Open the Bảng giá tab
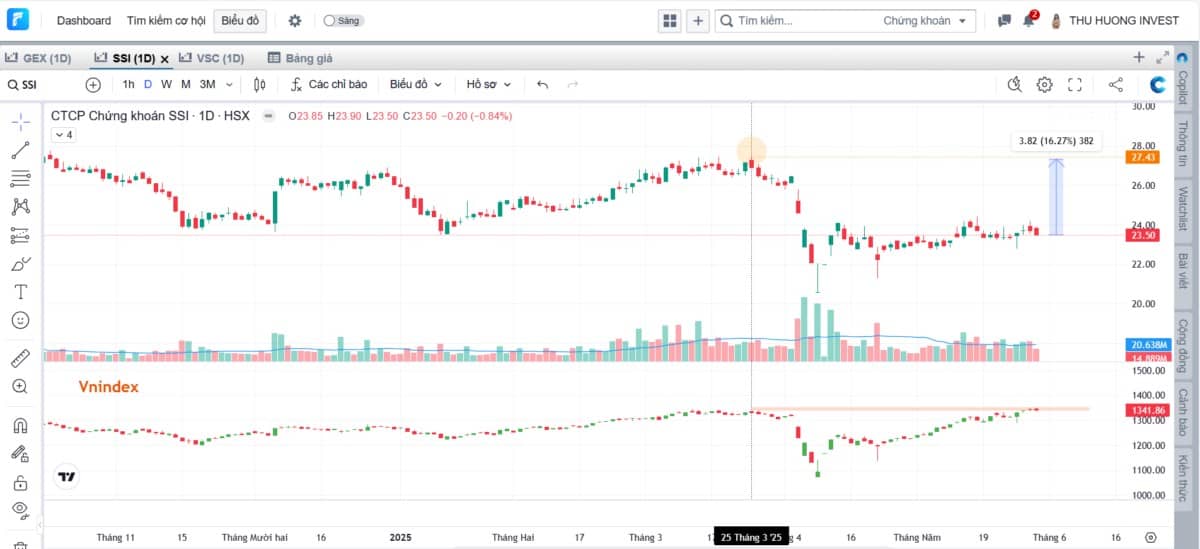Screen dimensions: 1200x549 click(x=300, y=58)
